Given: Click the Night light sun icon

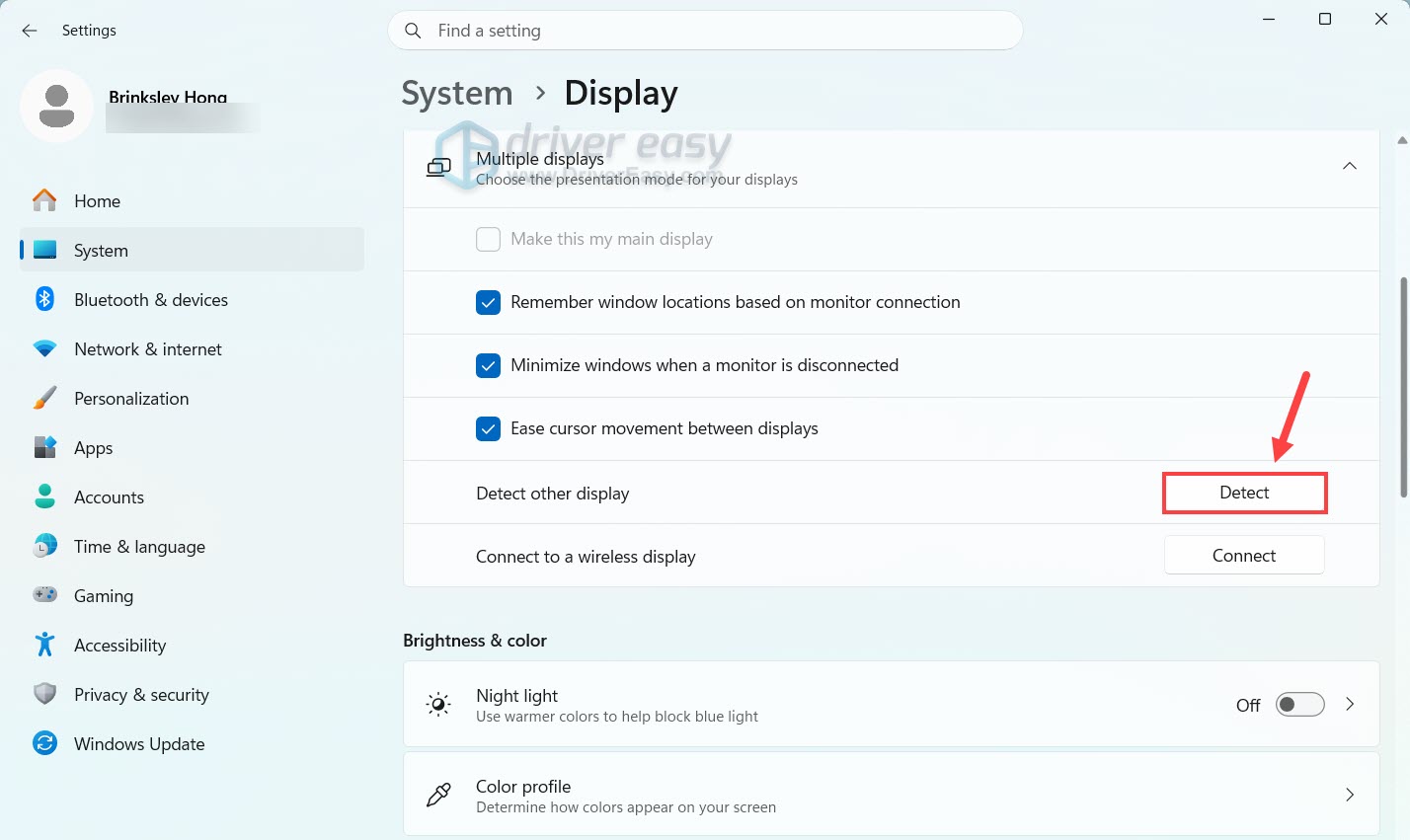Looking at the screenshot, I should point(438,704).
